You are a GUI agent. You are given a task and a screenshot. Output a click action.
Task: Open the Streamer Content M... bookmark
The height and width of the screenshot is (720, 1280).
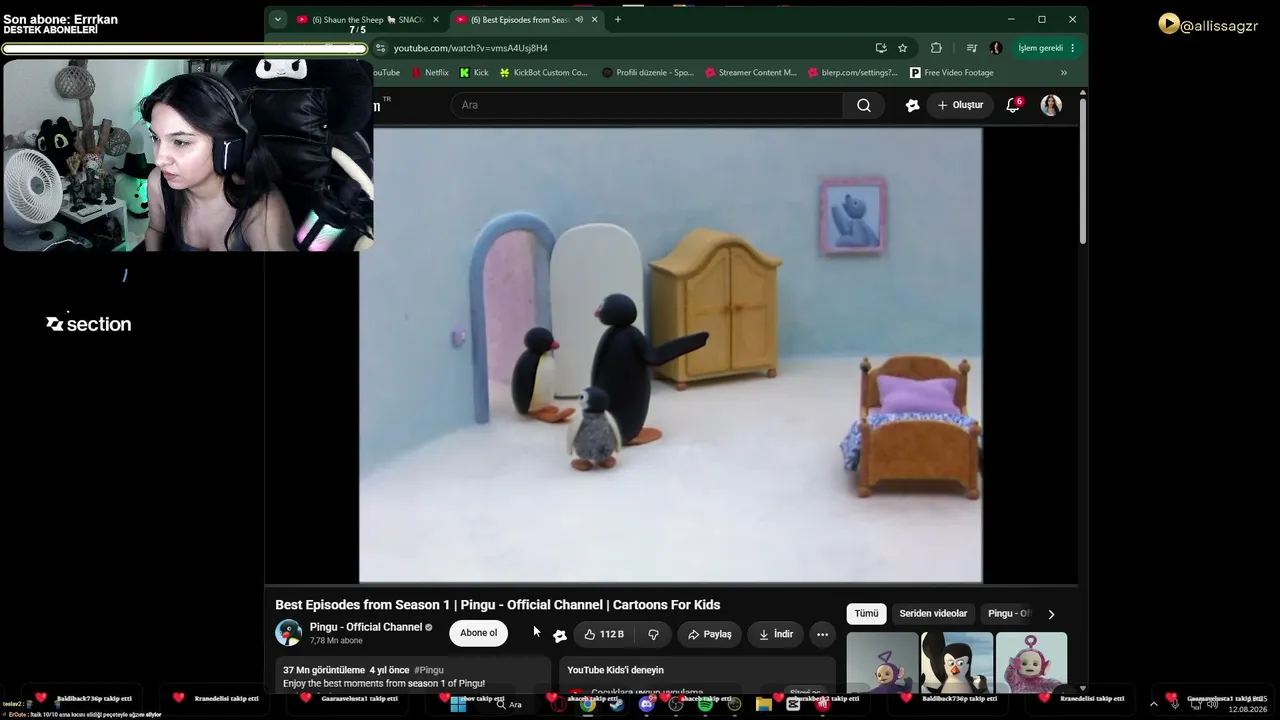[x=751, y=73]
